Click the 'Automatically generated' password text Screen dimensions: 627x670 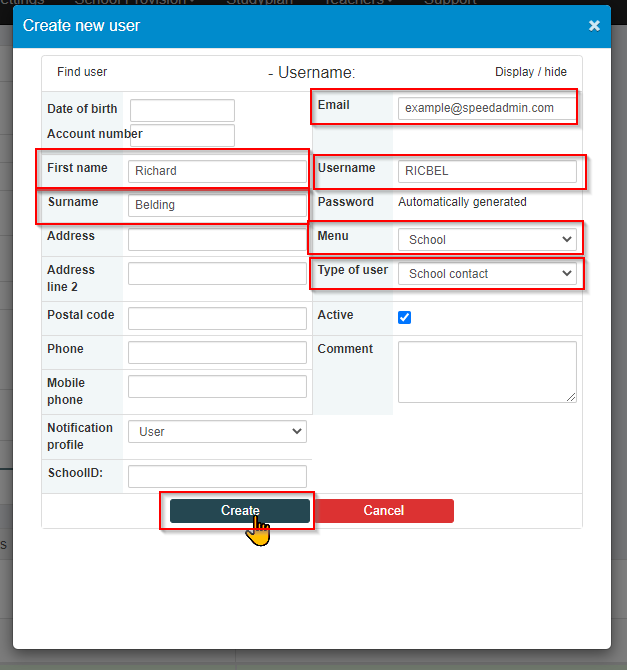pyautogui.click(x=462, y=202)
